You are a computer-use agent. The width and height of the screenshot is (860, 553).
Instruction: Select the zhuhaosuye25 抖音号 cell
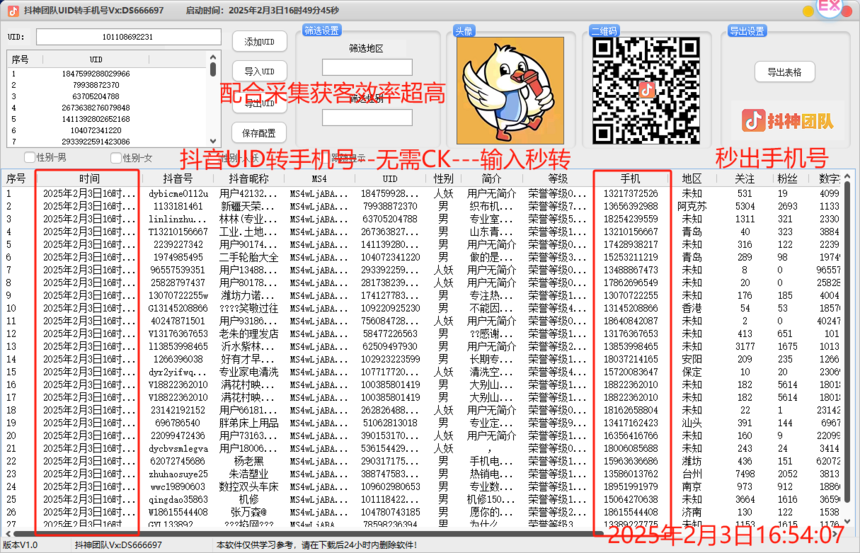pyautogui.click(x=178, y=474)
